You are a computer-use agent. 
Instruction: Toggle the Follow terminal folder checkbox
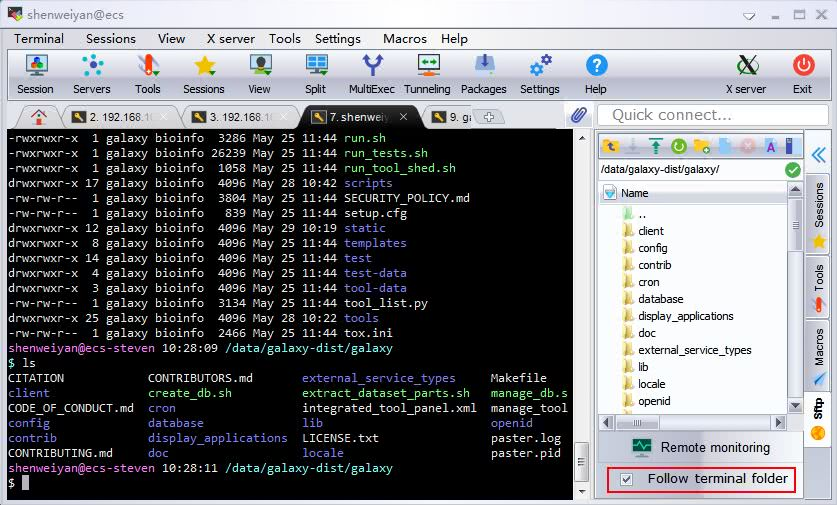click(626, 480)
